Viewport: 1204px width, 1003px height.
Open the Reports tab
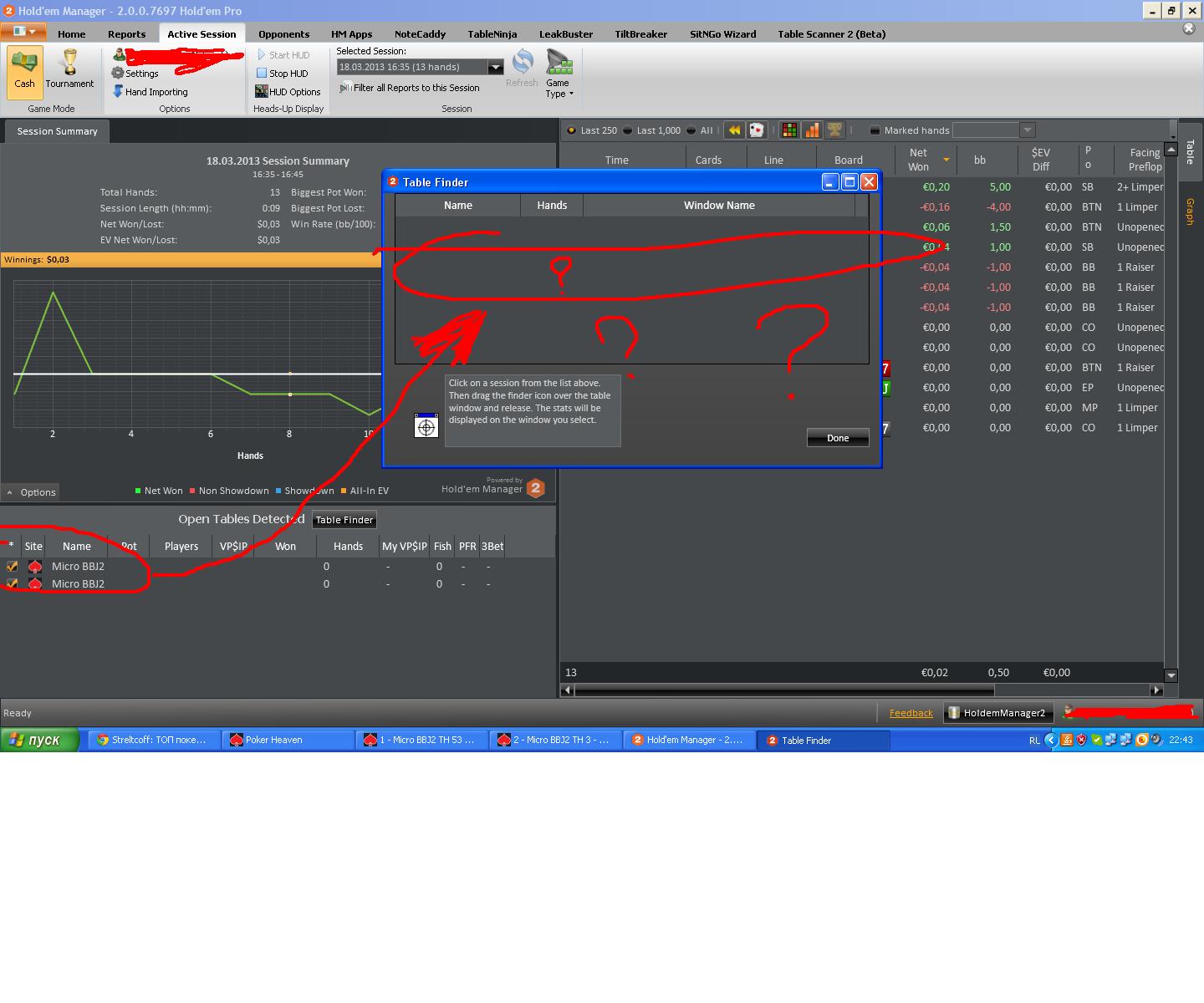point(127,34)
